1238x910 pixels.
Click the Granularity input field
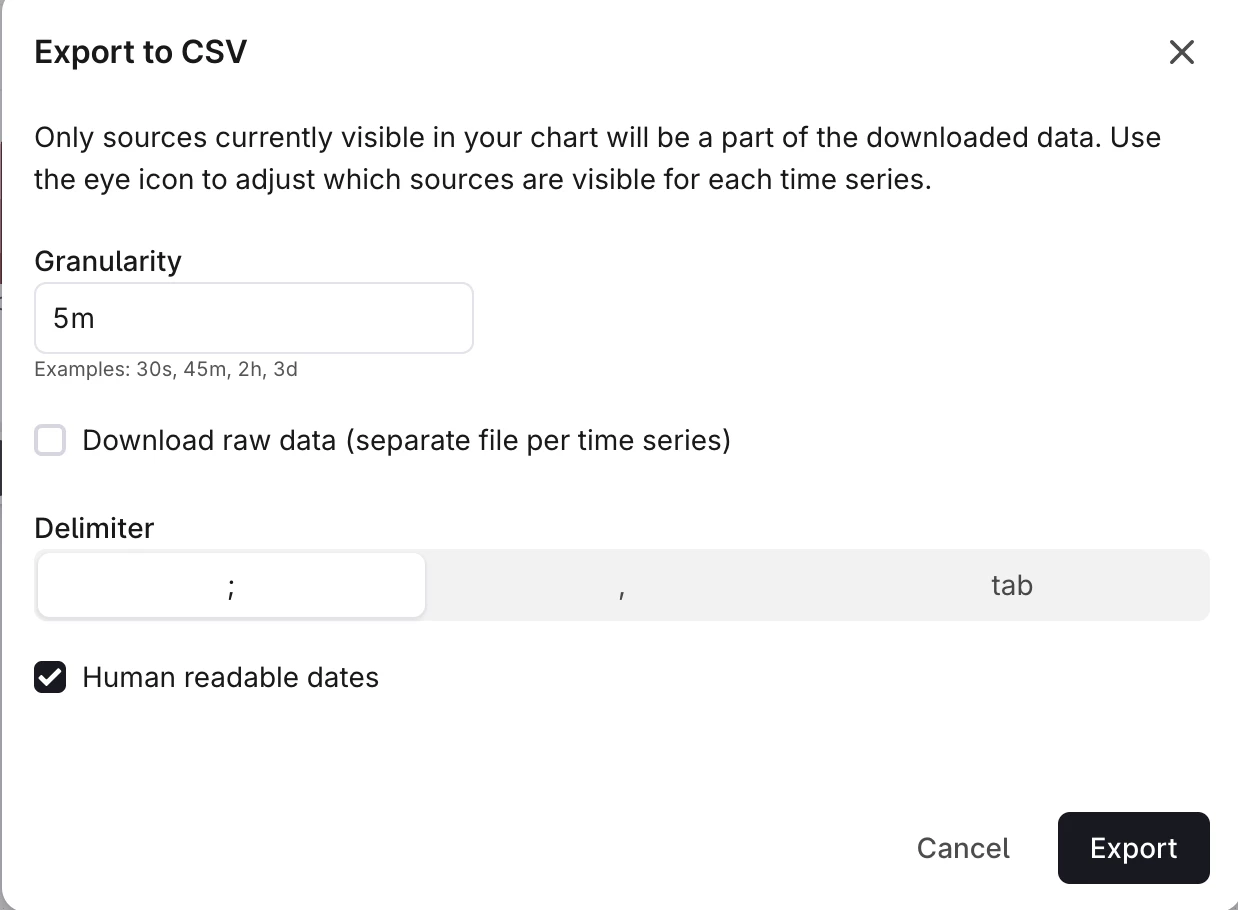pyautogui.click(x=253, y=318)
